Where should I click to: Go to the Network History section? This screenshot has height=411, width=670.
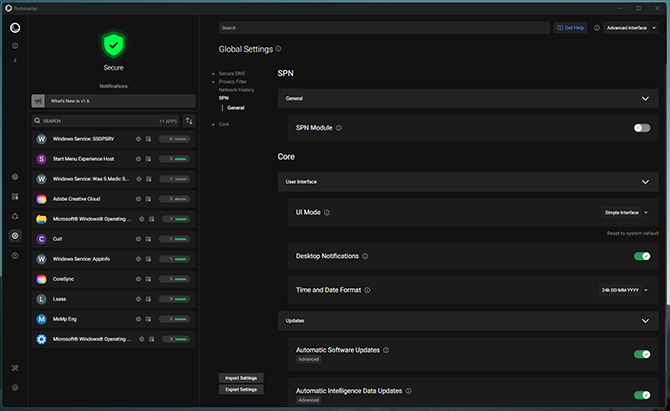pyautogui.click(x=236, y=90)
